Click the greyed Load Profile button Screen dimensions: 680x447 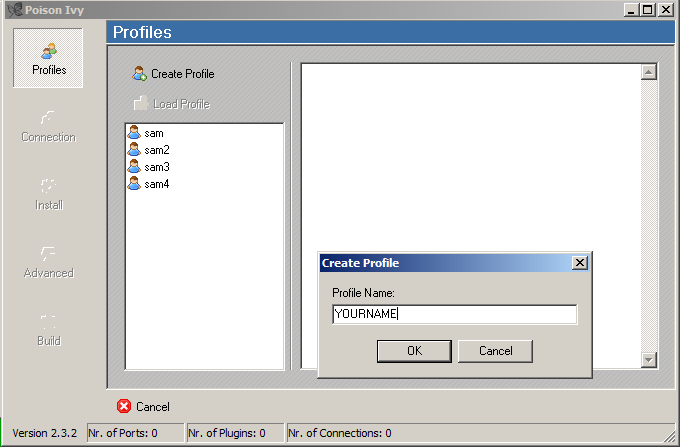coord(172,104)
